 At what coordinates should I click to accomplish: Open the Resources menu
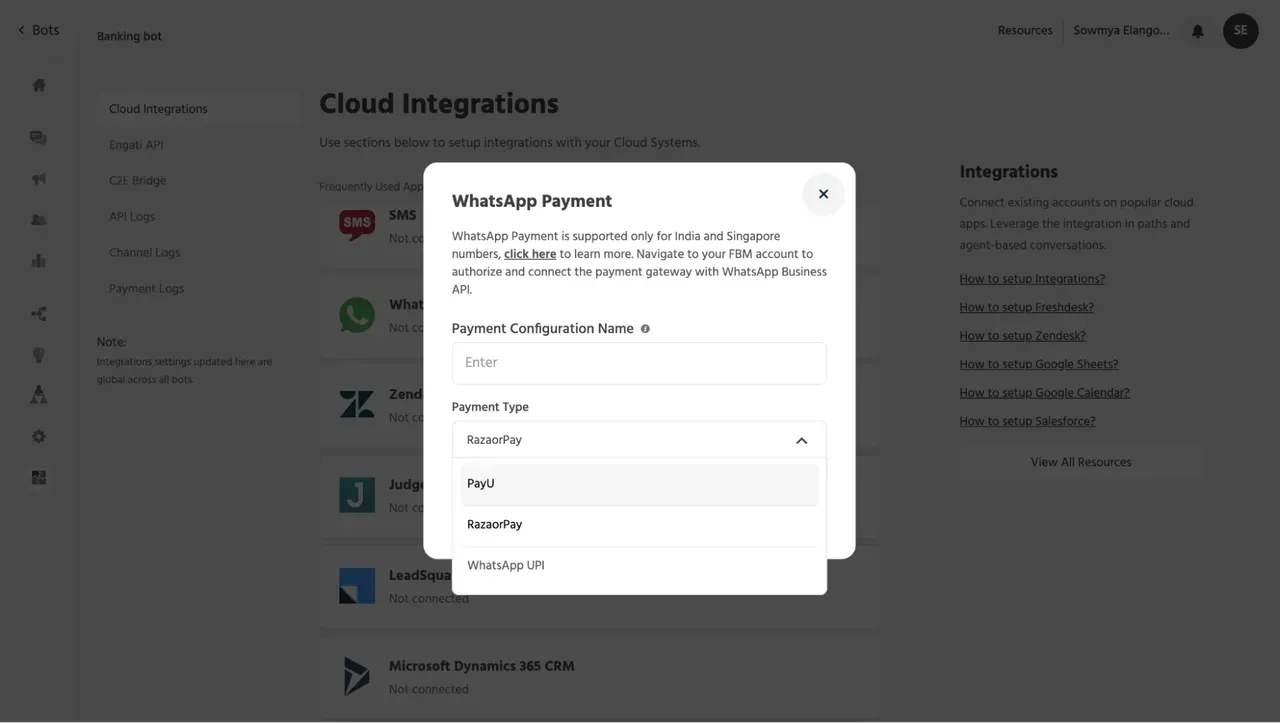coord(1025,31)
